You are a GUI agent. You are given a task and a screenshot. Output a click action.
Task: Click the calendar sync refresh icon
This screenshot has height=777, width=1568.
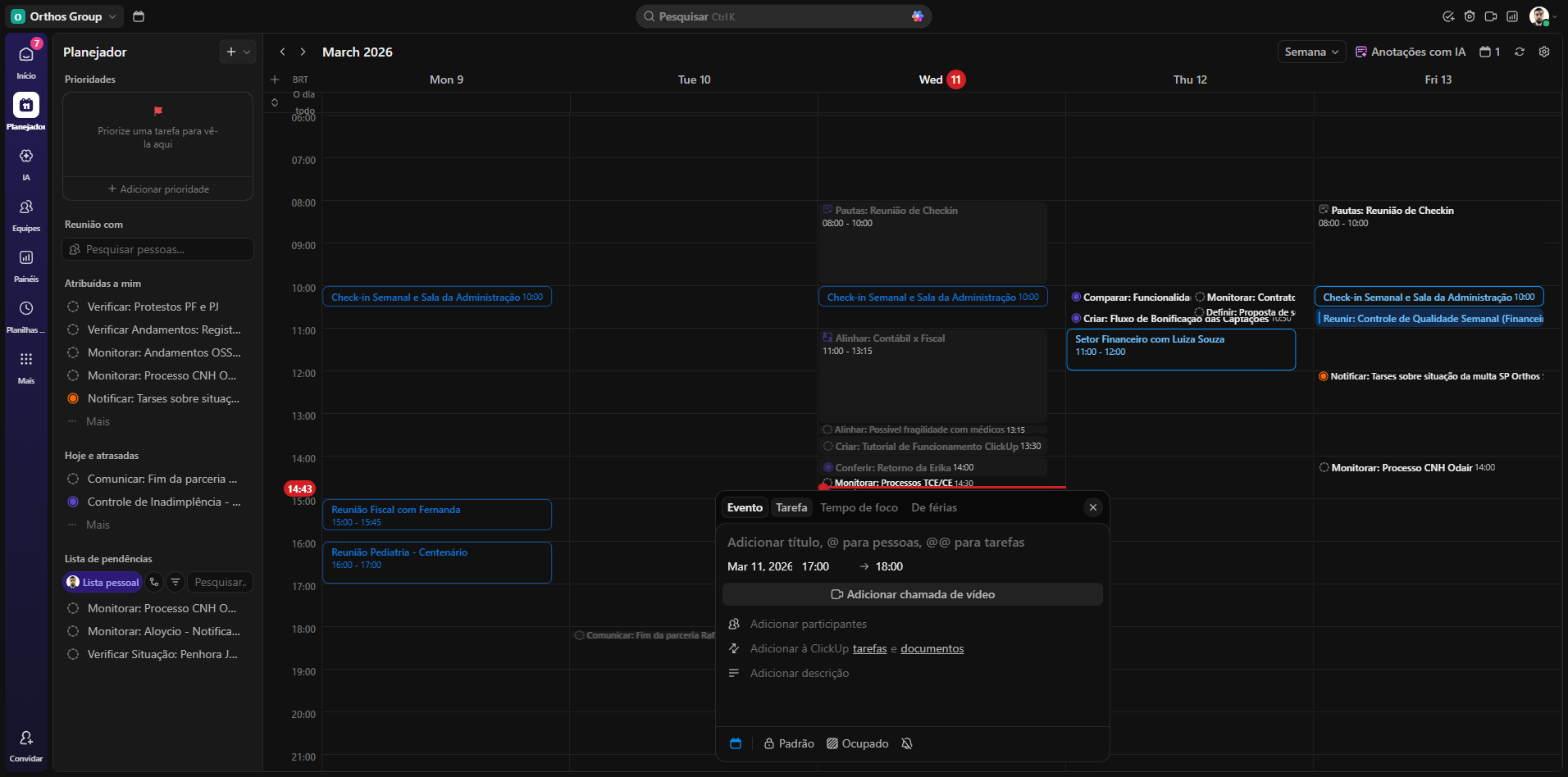click(x=1520, y=52)
